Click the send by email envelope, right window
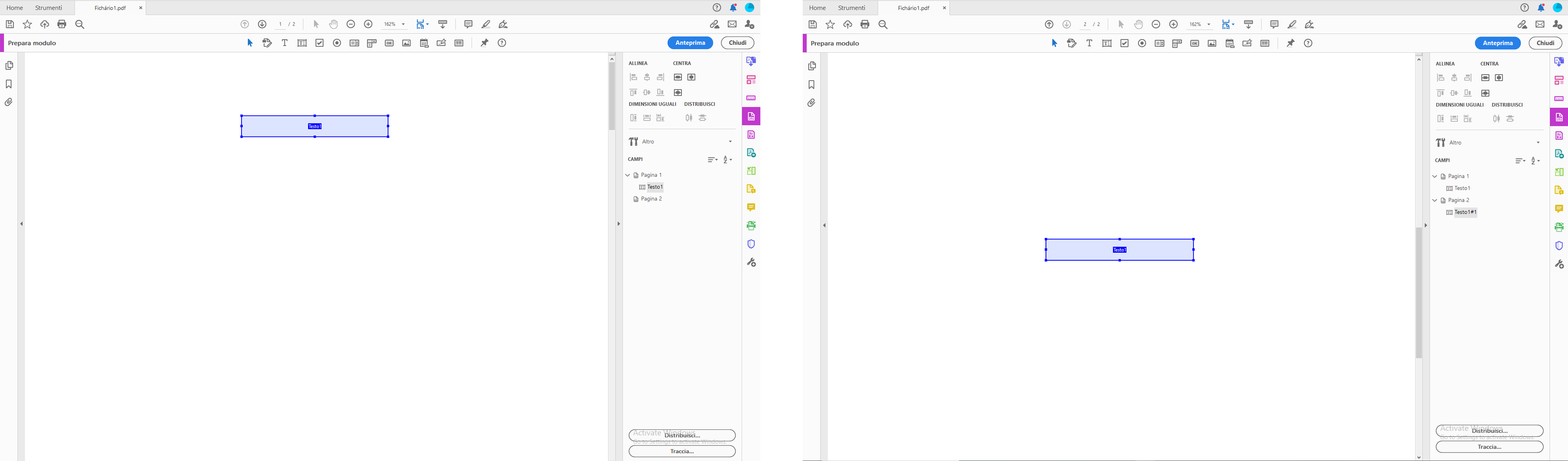The width and height of the screenshot is (1568, 461). (x=1540, y=25)
